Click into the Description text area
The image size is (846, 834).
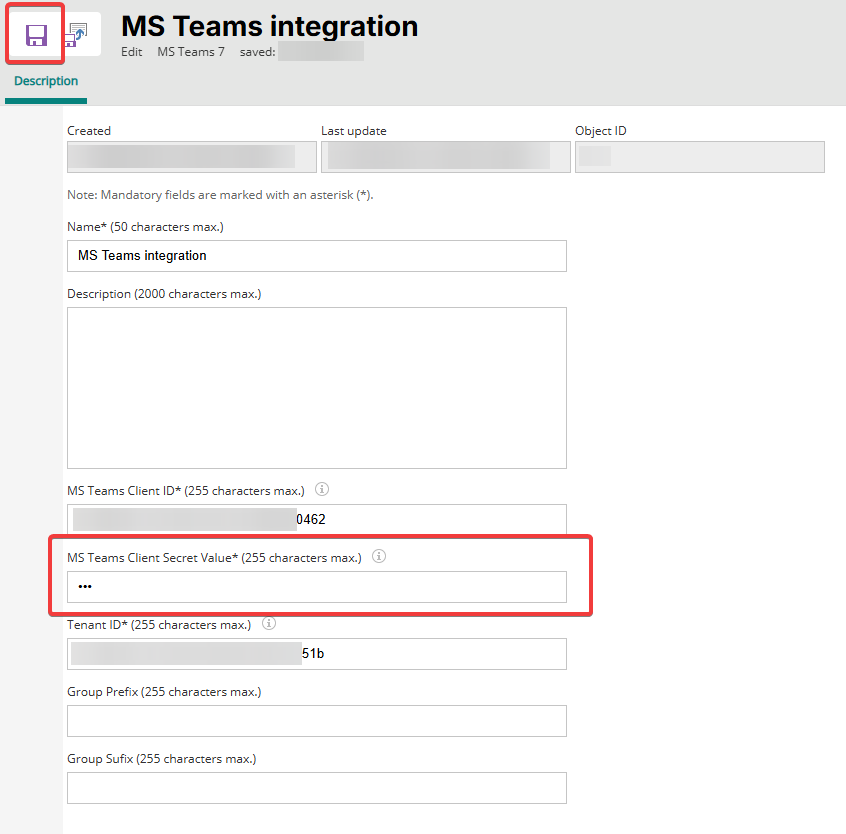click(317, 388)
